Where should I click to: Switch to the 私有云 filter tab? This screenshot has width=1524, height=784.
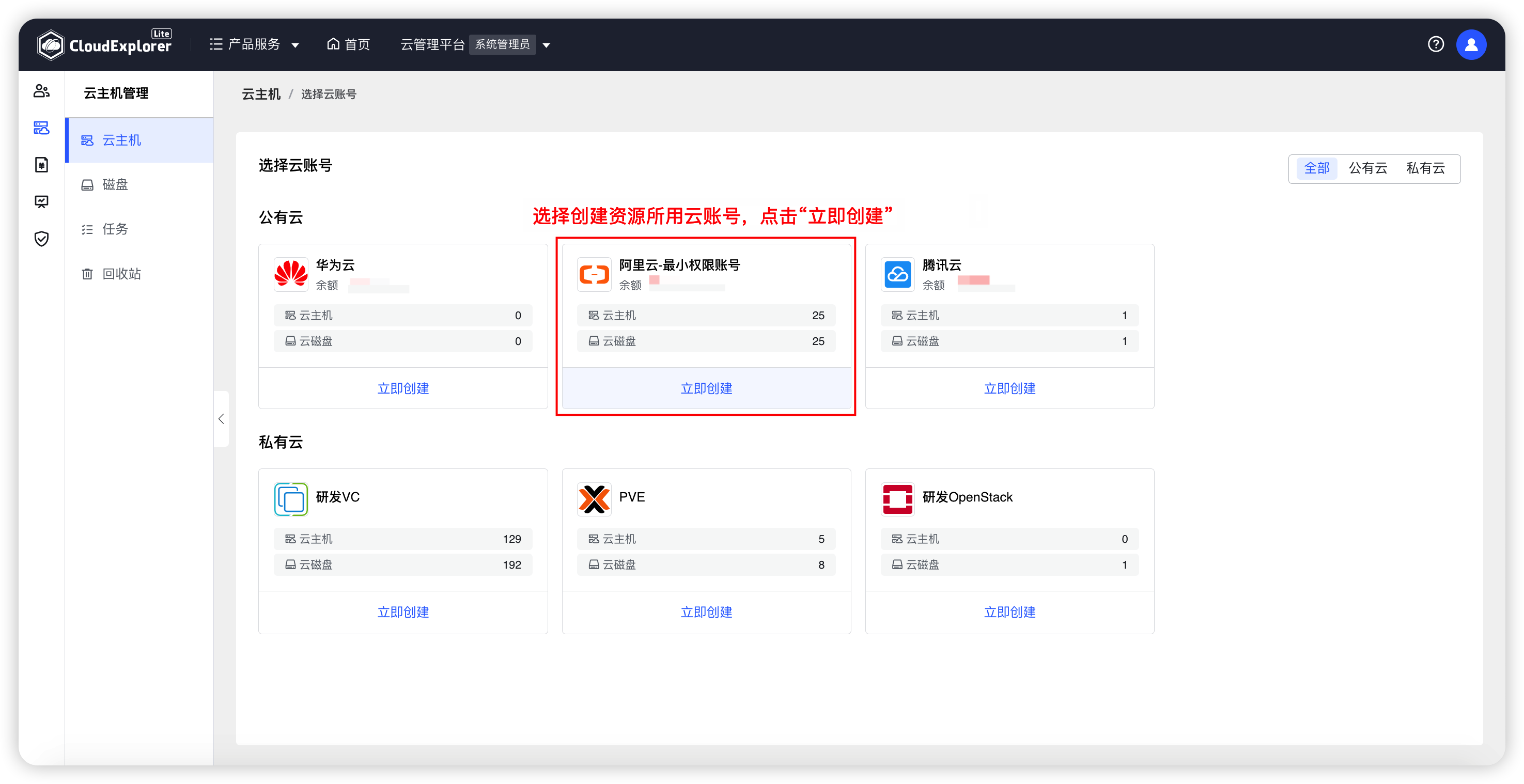pyautogui.click(x=1426, y=168)
